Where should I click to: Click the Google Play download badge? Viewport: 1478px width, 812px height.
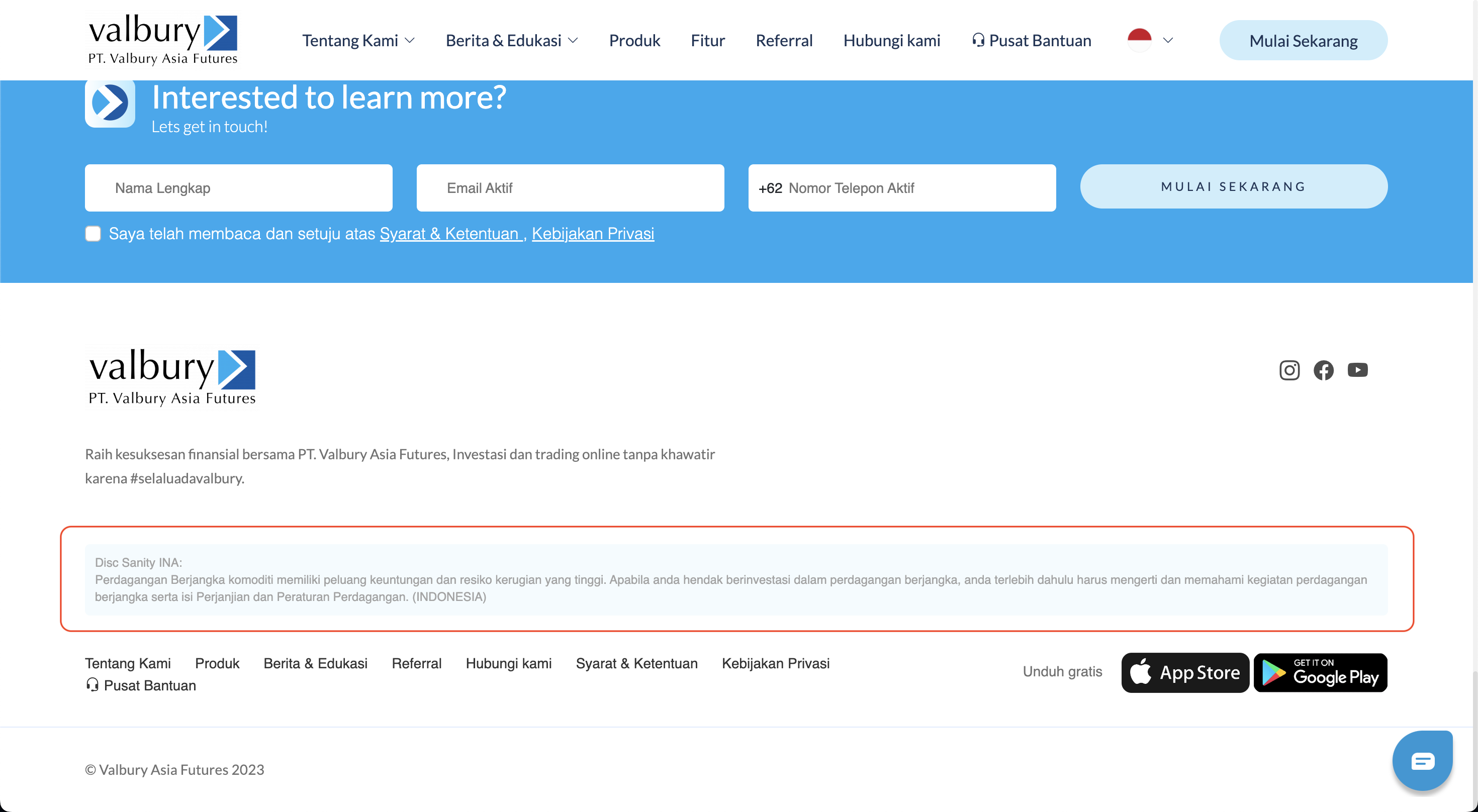(1320, 672)
